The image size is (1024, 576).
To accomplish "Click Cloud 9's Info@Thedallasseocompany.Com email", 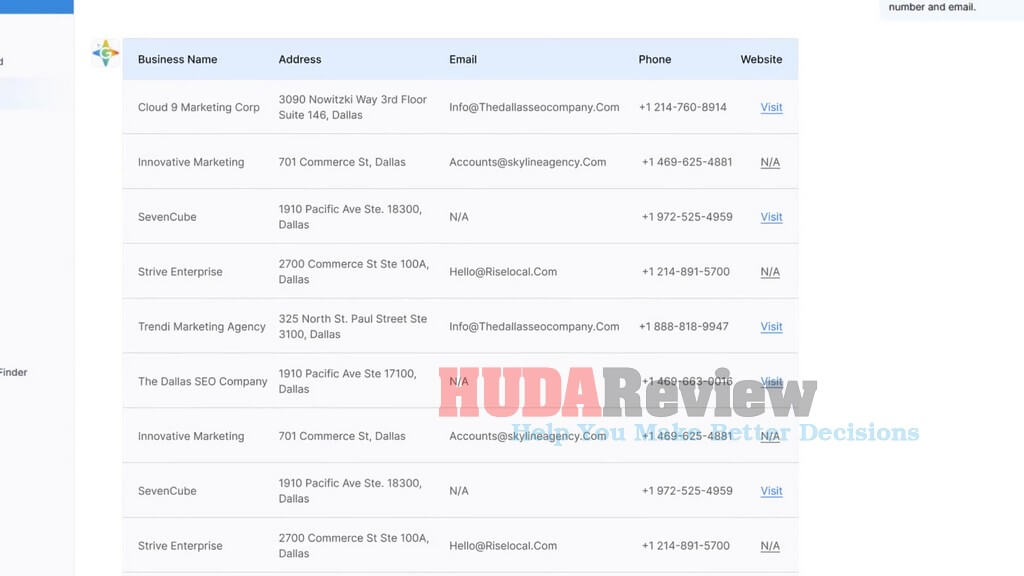I will click(x=534, y=107).
